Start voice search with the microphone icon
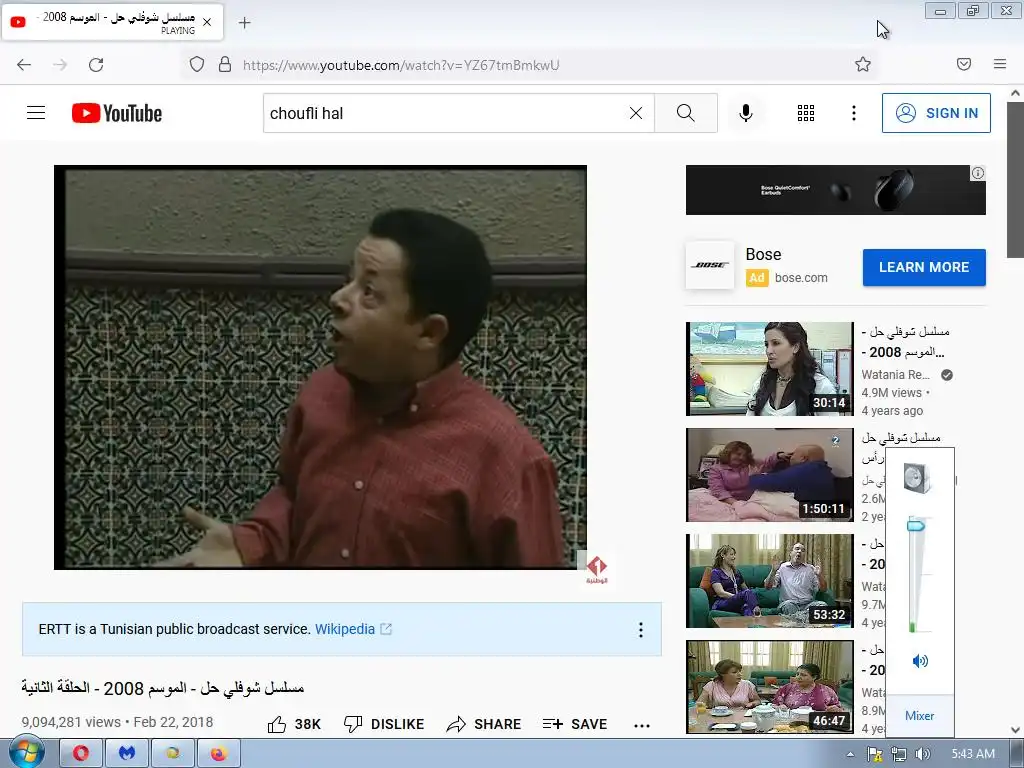This screenshot has height=768, width=1024. tap(746, 113)
